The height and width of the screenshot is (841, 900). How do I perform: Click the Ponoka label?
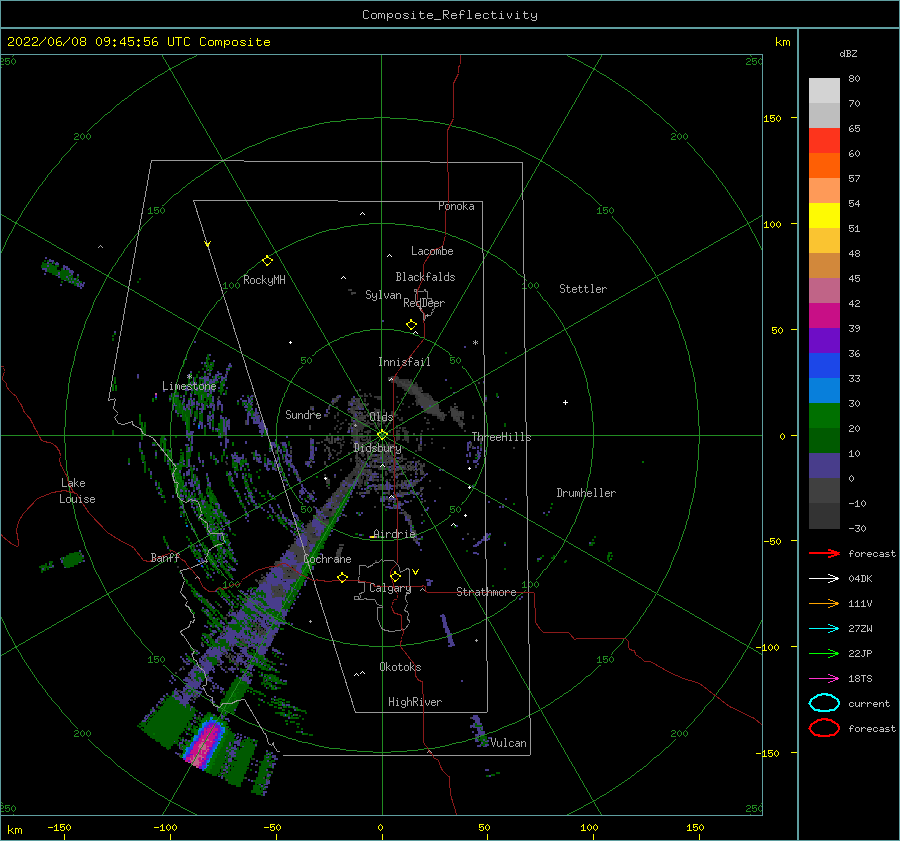pos(456,206)
